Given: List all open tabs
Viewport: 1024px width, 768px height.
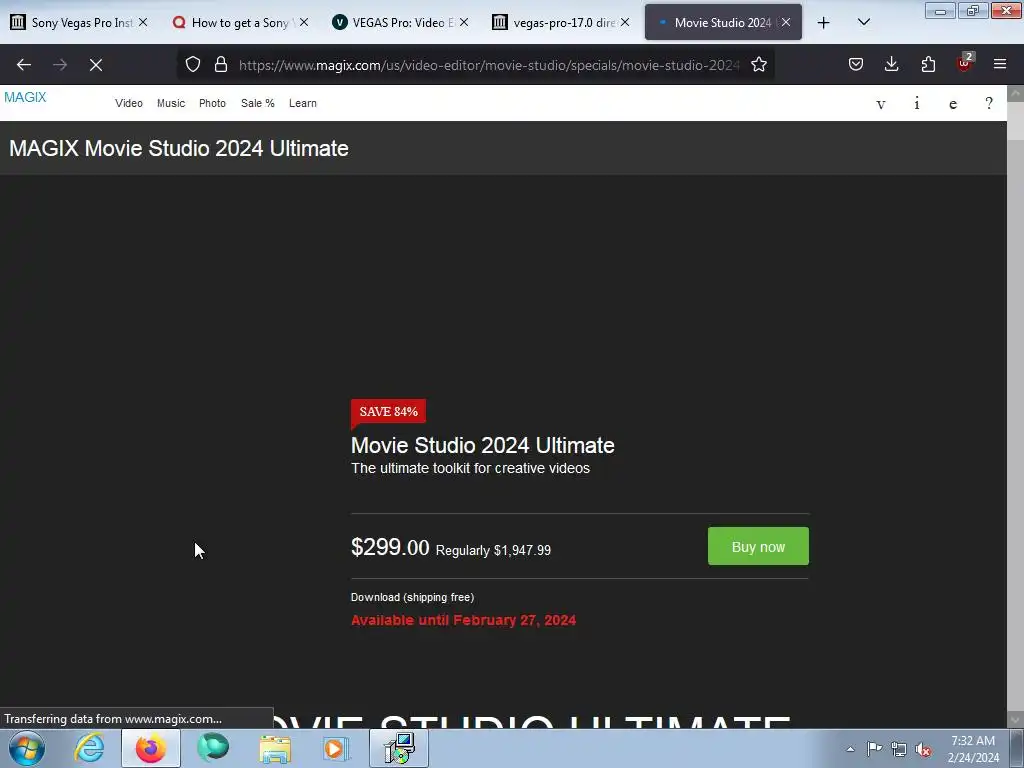Looking at the screenshot, I should (x=863, y=22).
